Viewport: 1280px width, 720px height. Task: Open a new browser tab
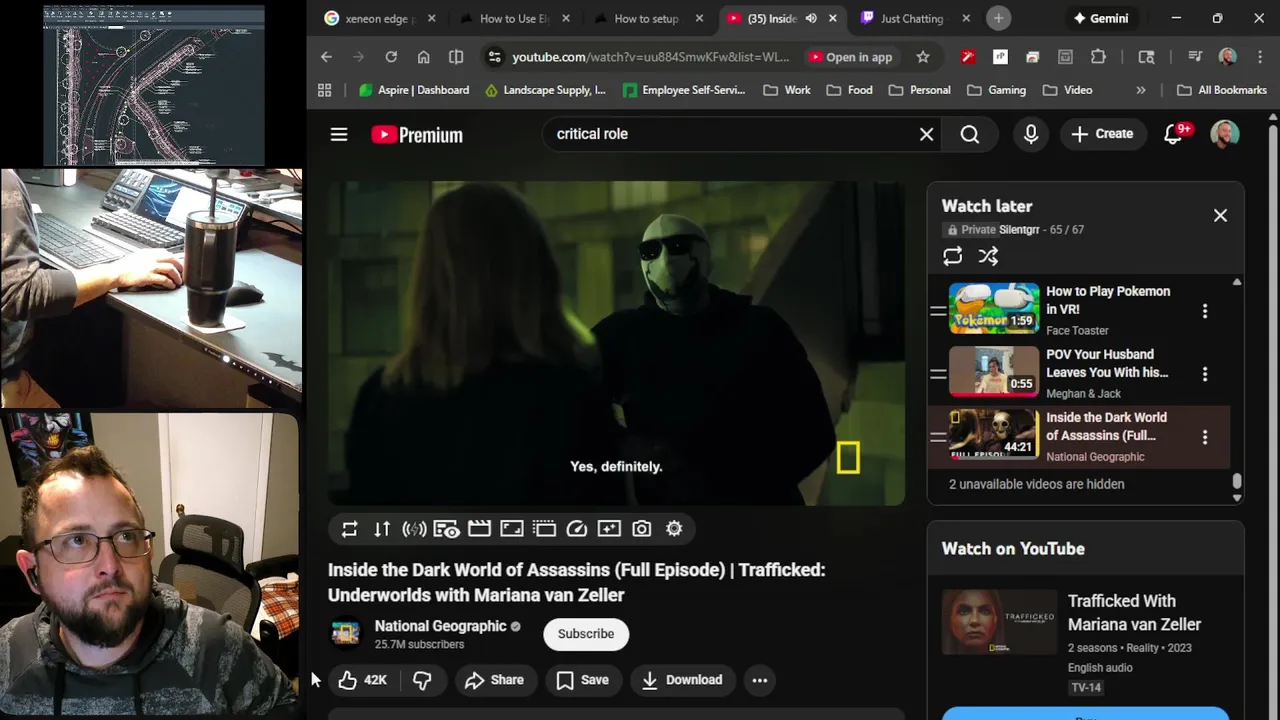(x=998, y=18)
